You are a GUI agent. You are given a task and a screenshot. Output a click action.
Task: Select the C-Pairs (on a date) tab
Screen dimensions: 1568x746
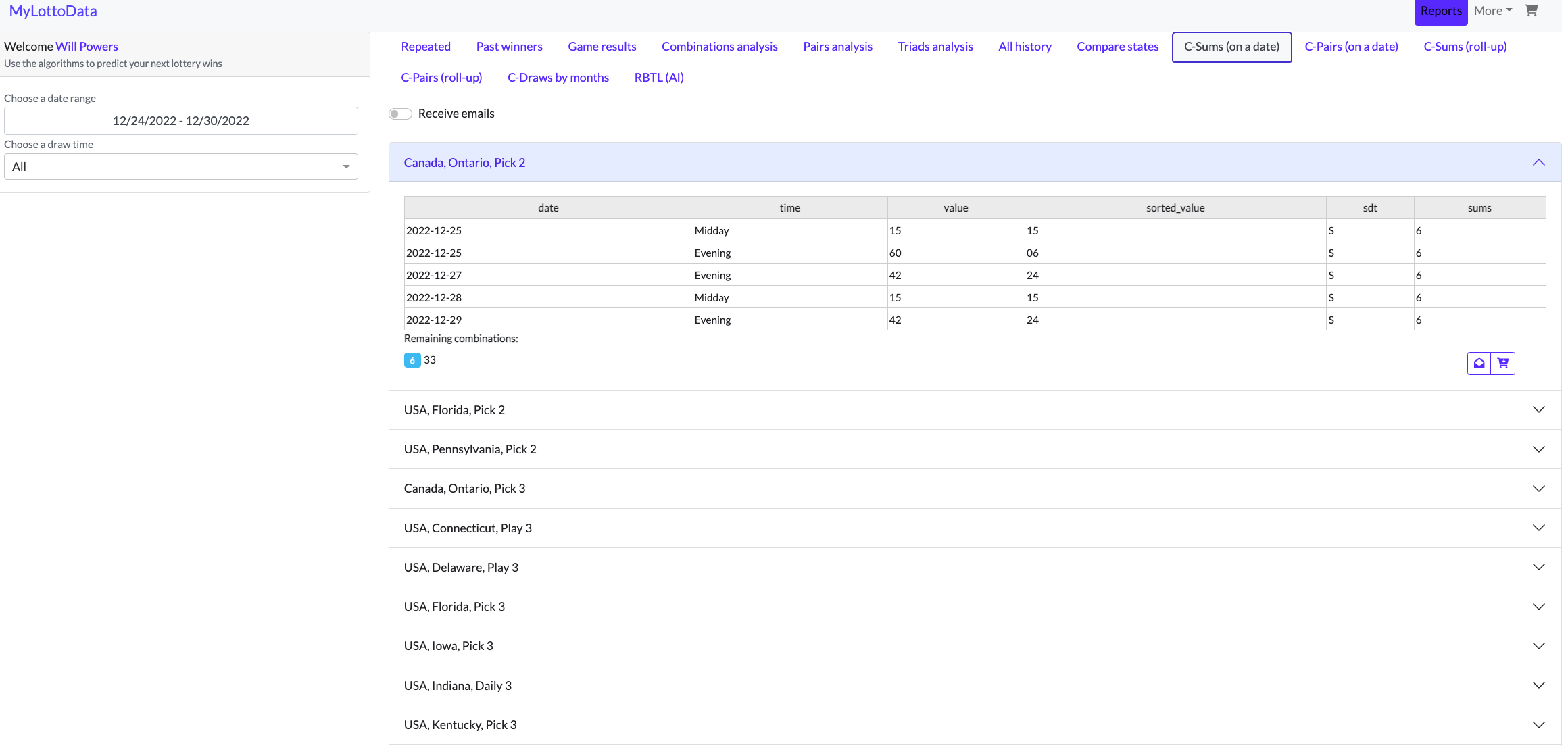click(1352, 47)
